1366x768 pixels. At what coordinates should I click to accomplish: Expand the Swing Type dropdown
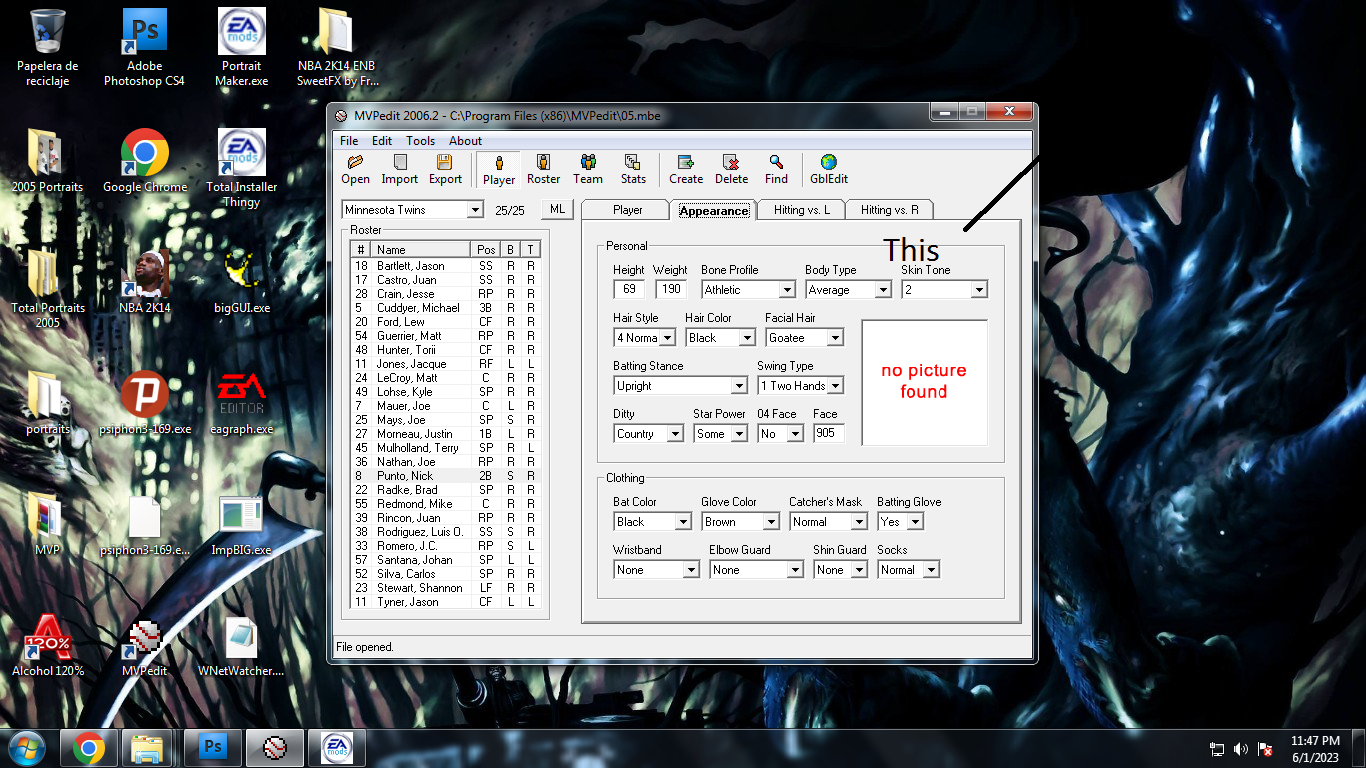(x=835, y=386)
